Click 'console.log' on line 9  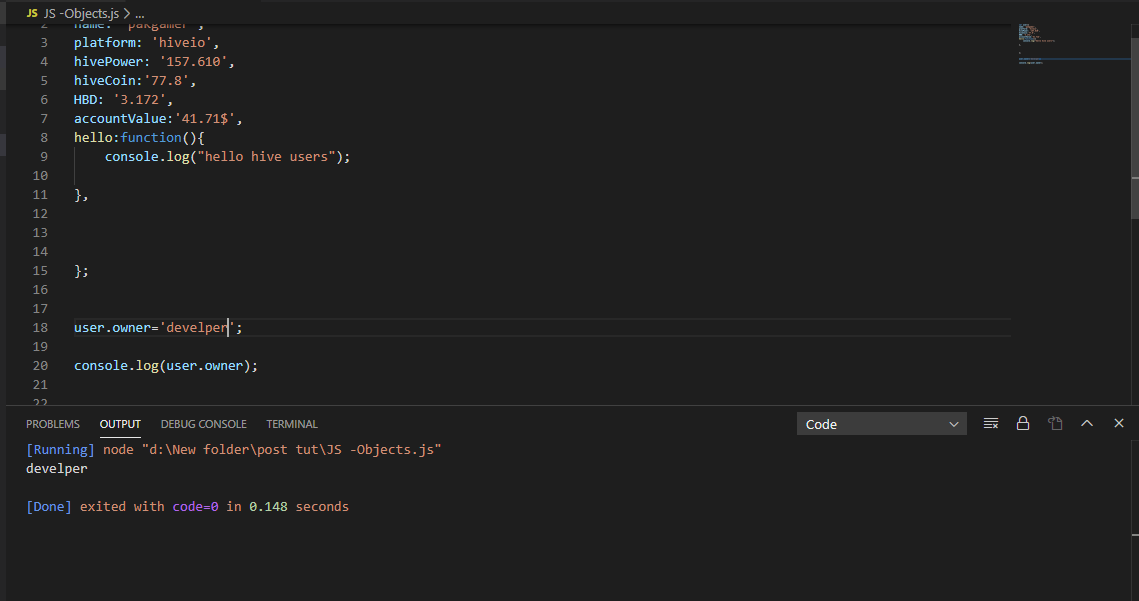point(147,156)
